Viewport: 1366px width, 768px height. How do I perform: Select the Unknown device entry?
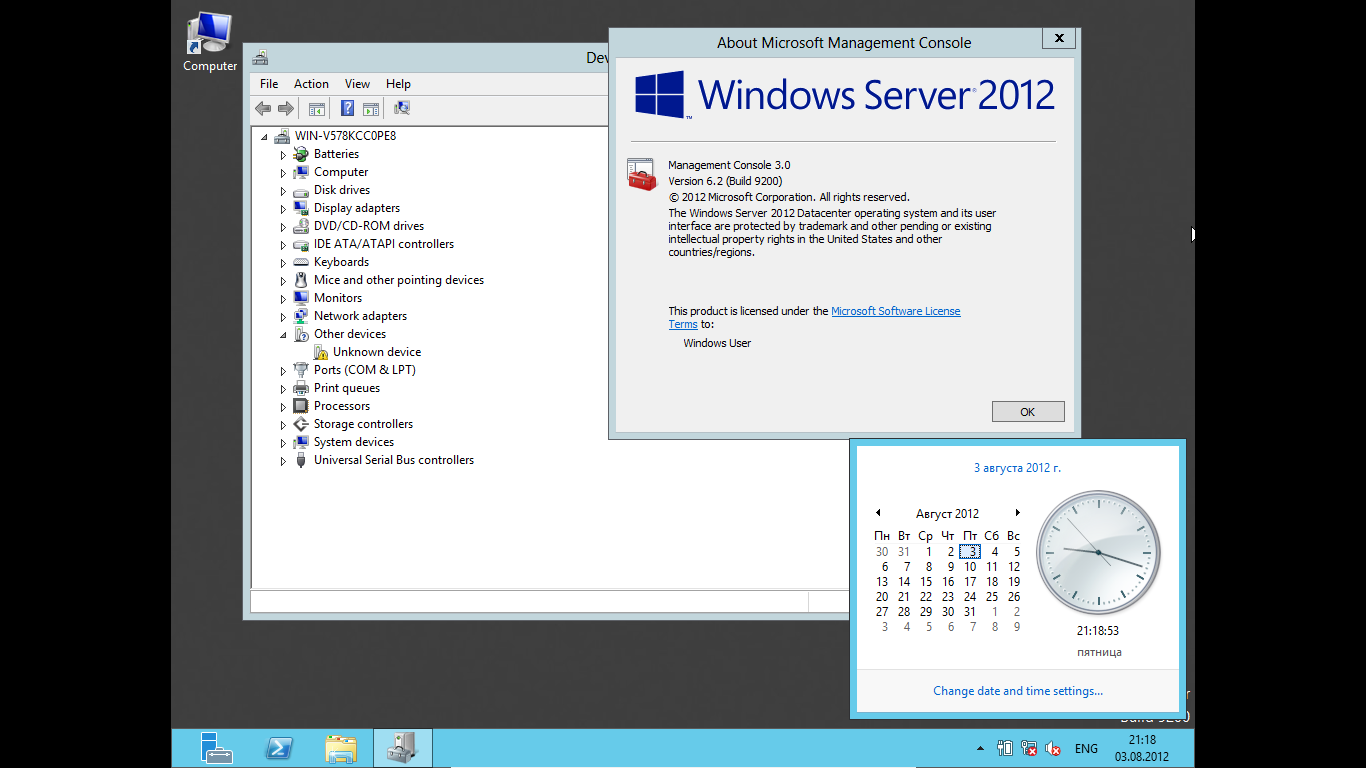[377, 352]
